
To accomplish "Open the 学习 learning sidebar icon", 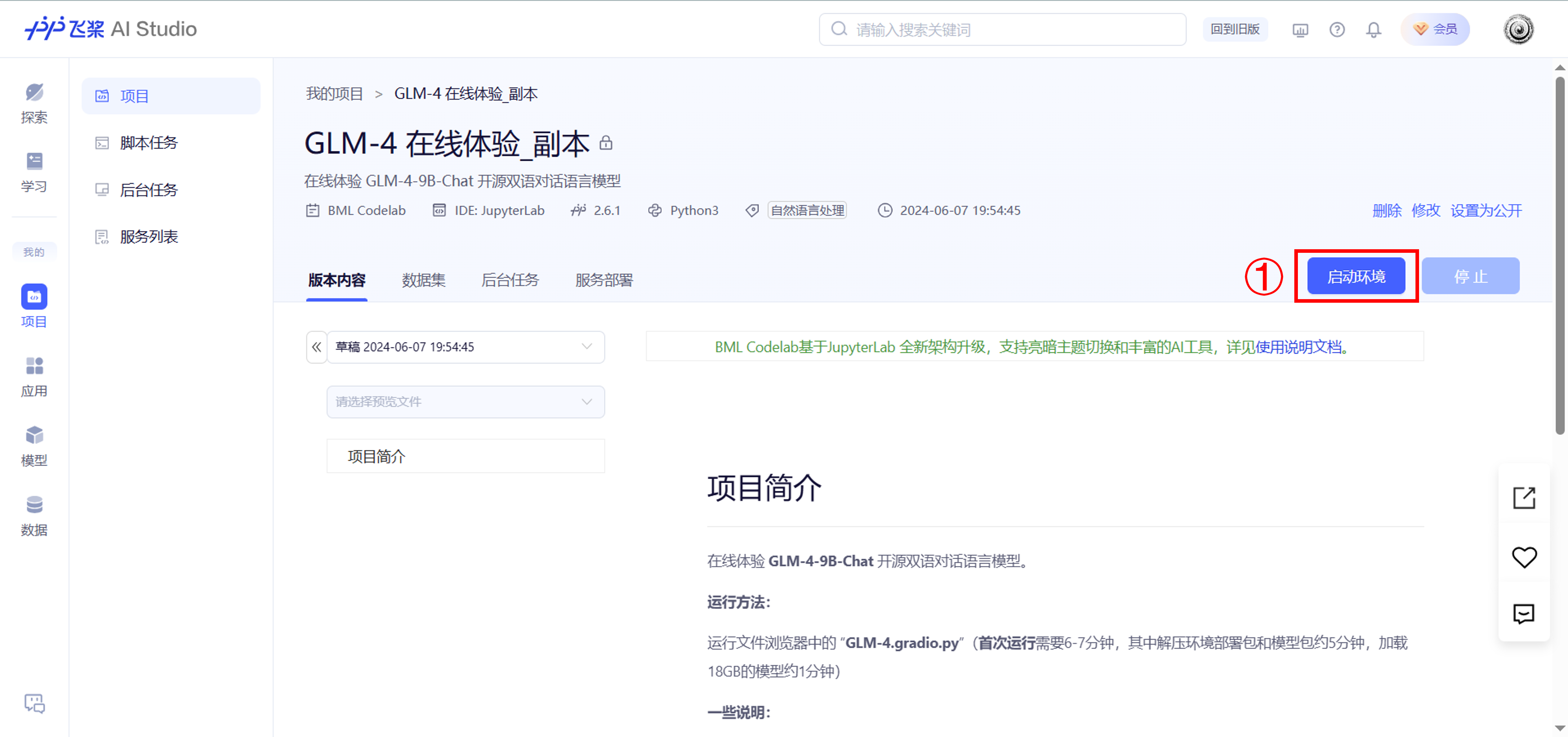I will (x=34, y=172).
